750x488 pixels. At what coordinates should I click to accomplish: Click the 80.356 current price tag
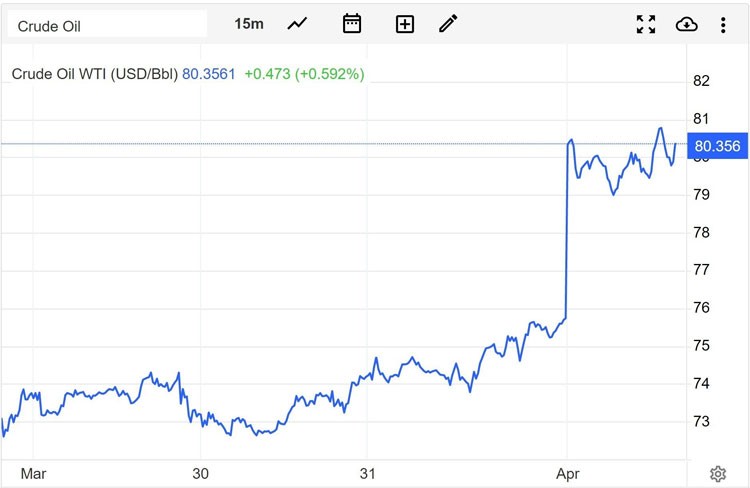point(716,146)
